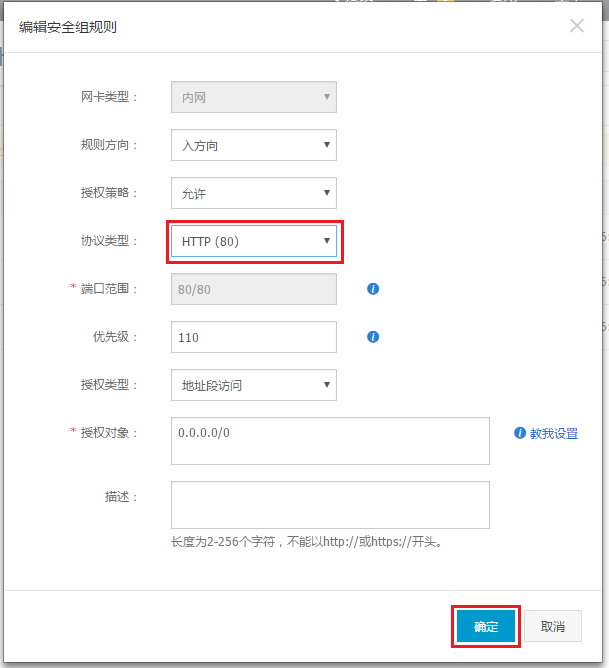This screenshot has width=609, height=668.
Task: Cancel with the 取消 button
Action: click(x=553, y=626)
